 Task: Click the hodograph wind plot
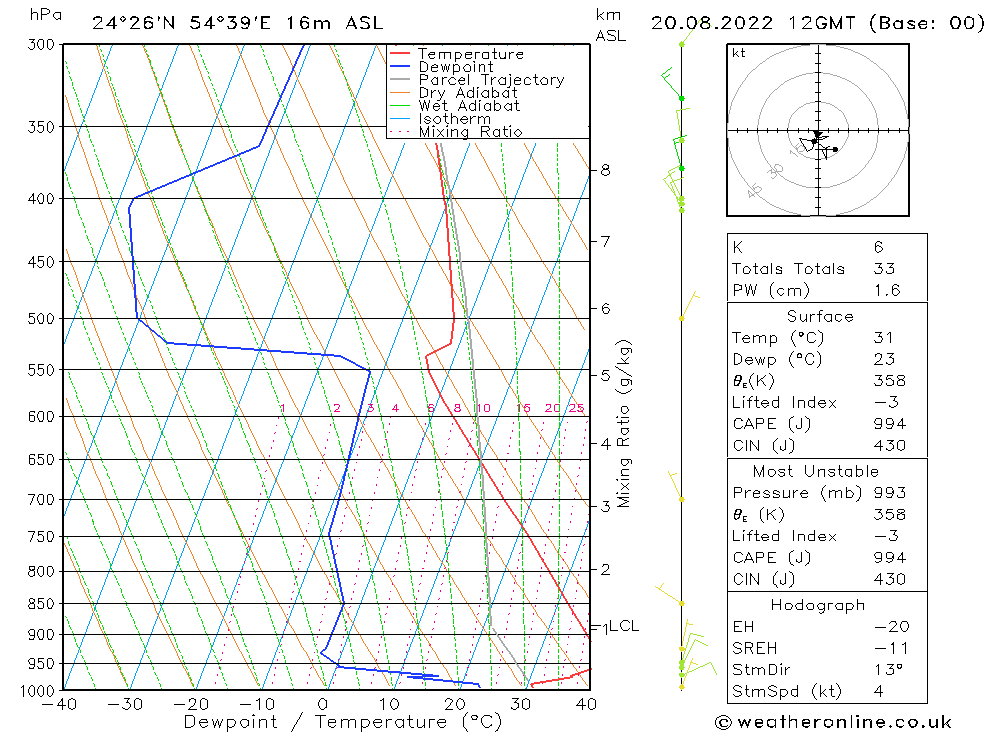[818, 130]
